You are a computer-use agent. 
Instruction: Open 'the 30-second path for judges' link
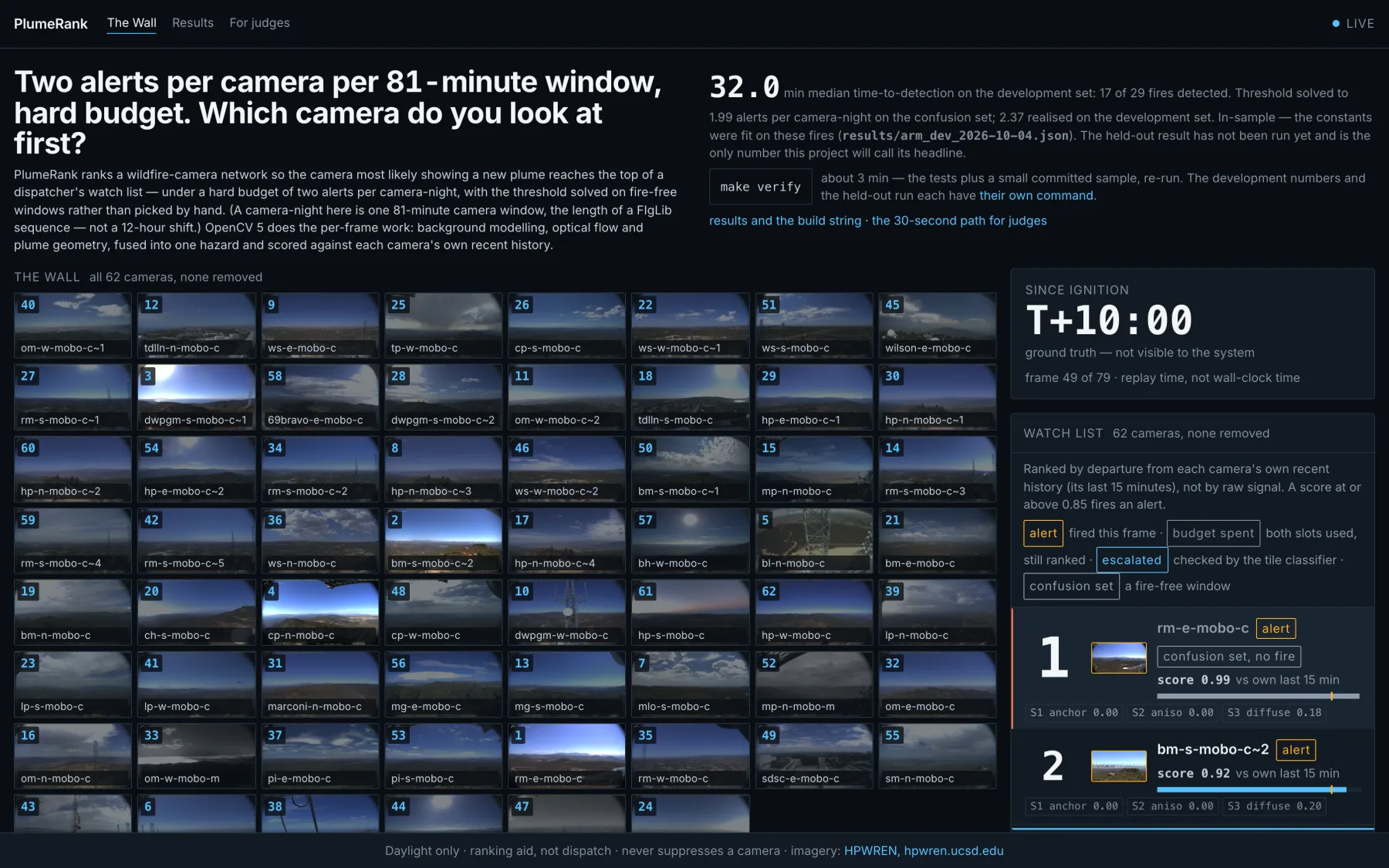click(959, 221)
